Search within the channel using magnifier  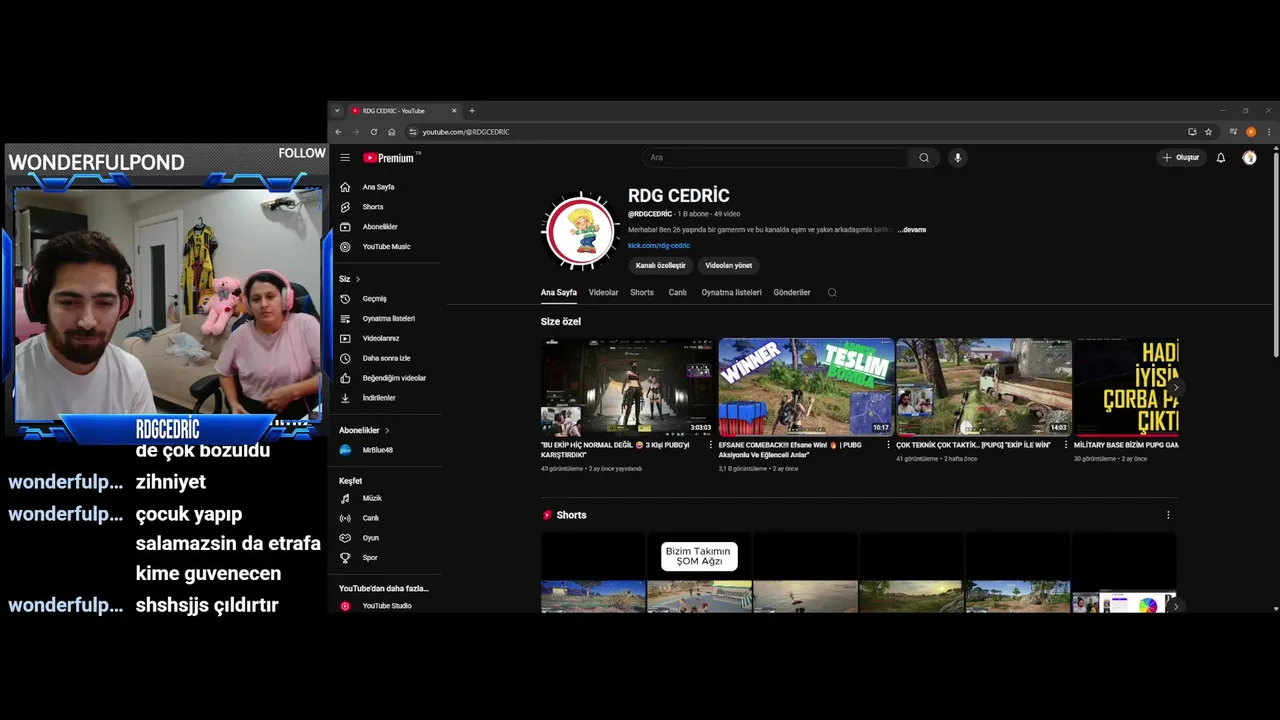click(x=832, y=293)
